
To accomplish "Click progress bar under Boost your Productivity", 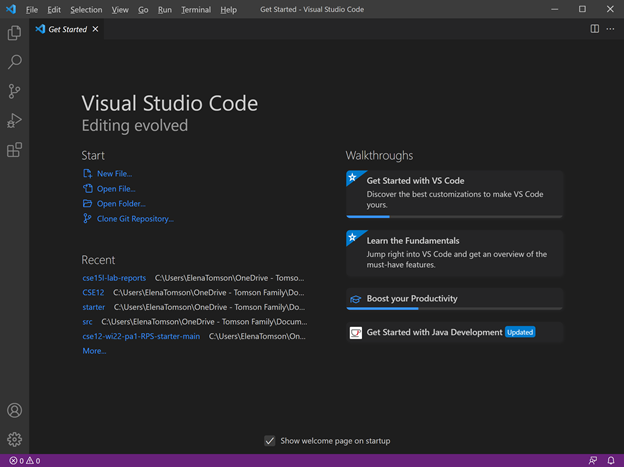I will (454, 308).
